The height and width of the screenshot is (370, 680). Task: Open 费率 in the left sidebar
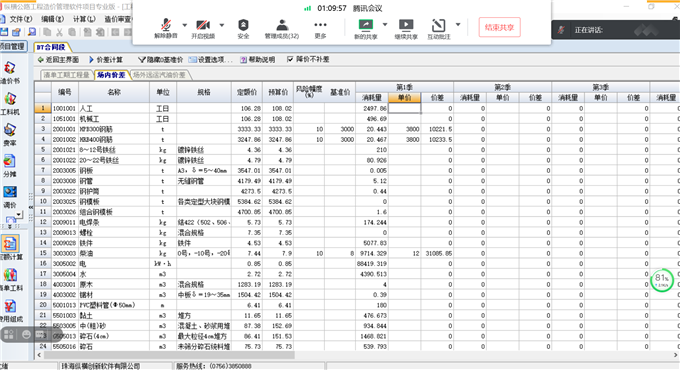pyautogui.click(x=10, y=134)
